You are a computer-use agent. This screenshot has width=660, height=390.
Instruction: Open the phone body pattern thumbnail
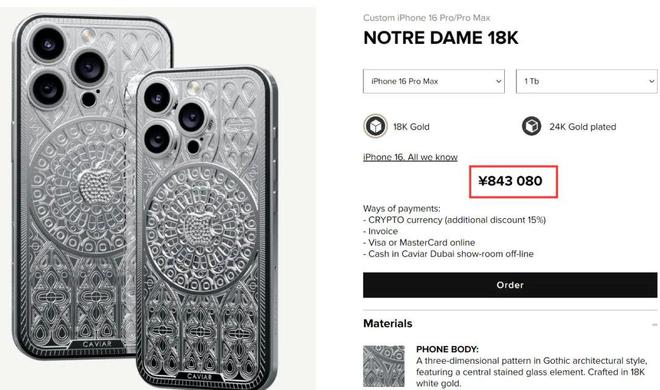384,366
